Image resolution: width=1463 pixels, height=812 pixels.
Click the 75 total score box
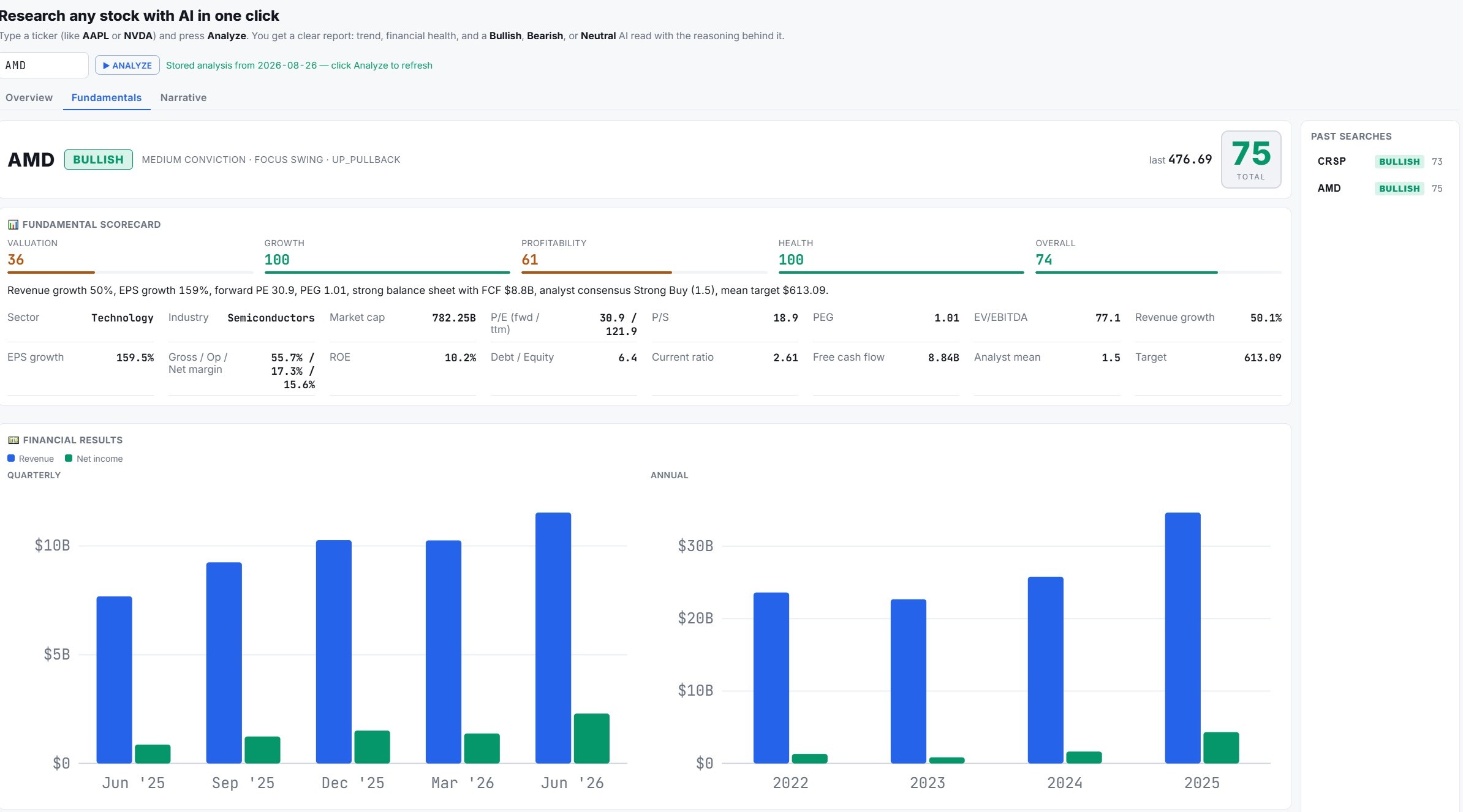pos(1251,160)
